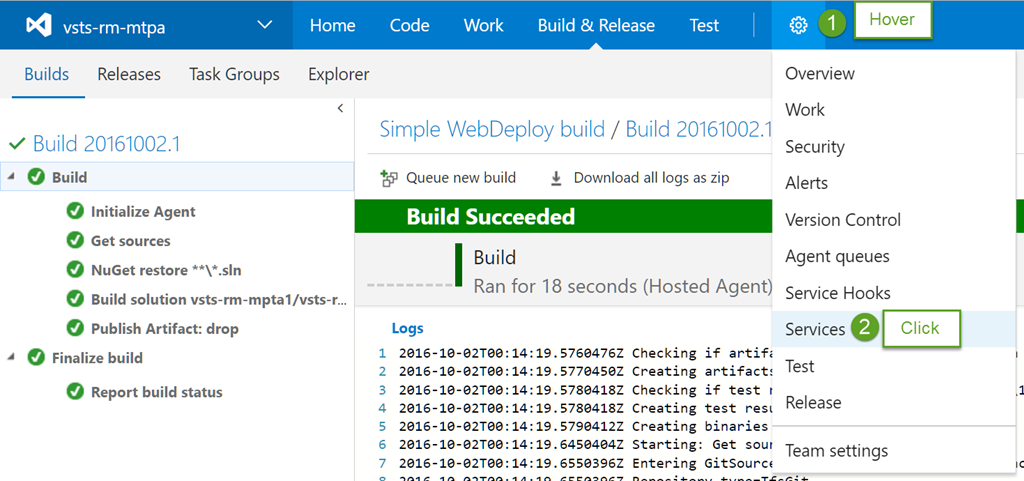Image resolution: width=1024 pixels, height=481 pixels.
Task: Click green check beside Publish Artifact: drop
Action: point(74,328)
